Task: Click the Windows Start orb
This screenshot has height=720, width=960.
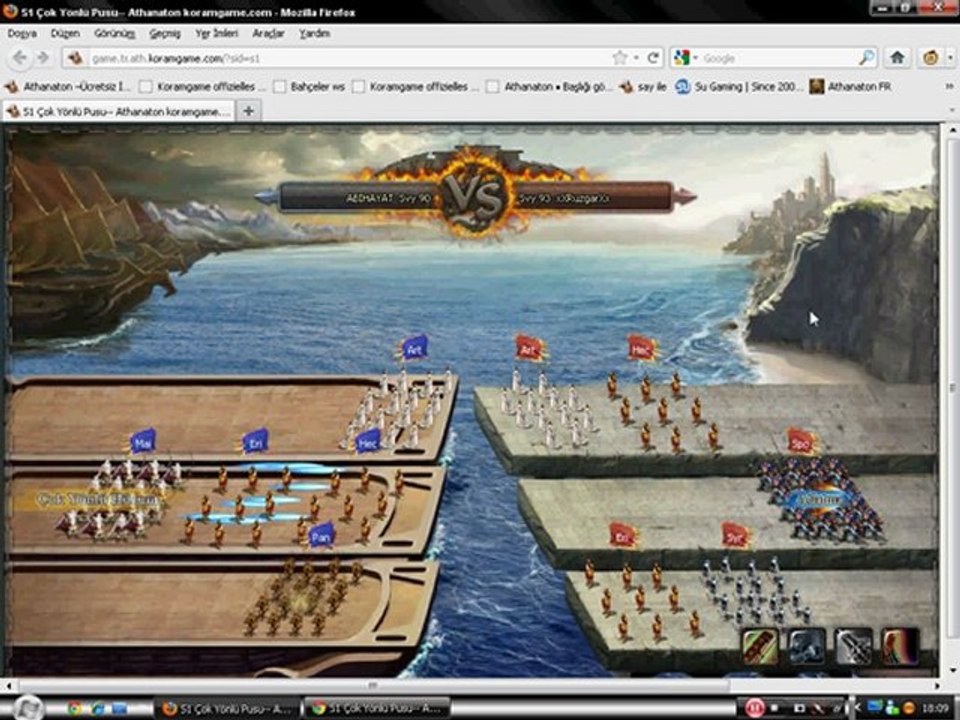Action: (26, 708)
